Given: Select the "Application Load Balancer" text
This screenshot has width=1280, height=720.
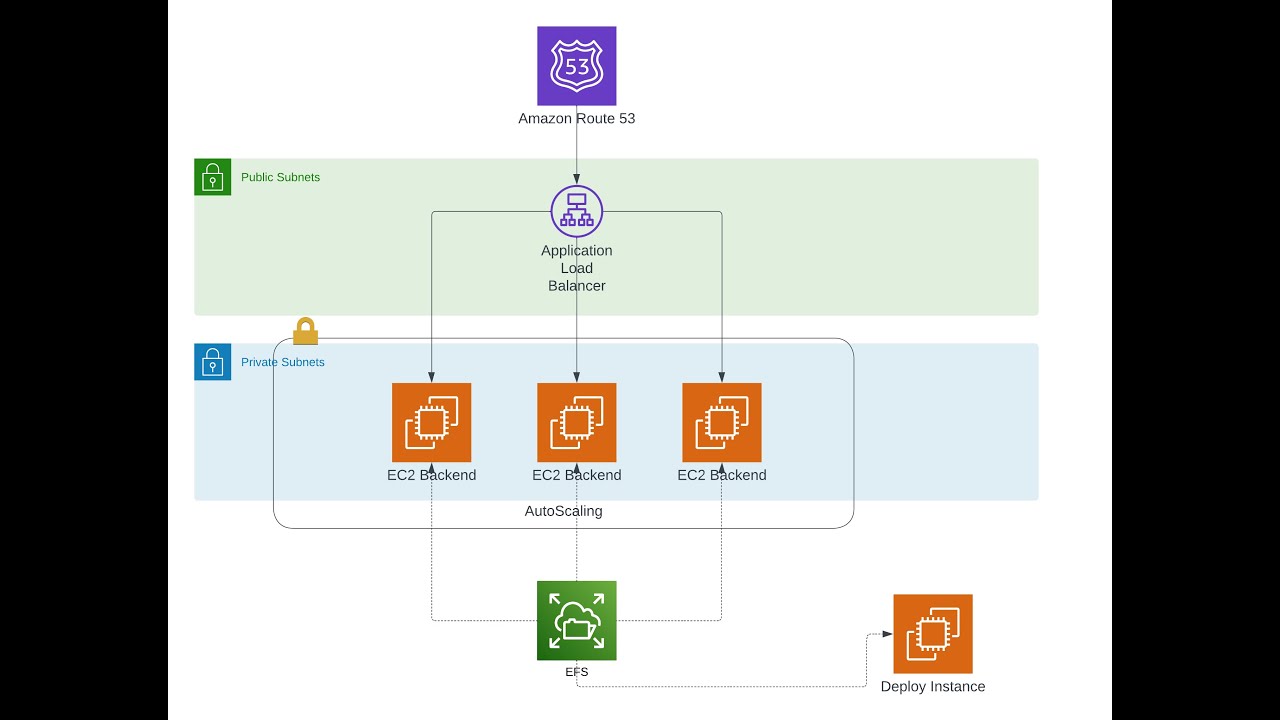Looking at the screenshot, I should (577, 268).
